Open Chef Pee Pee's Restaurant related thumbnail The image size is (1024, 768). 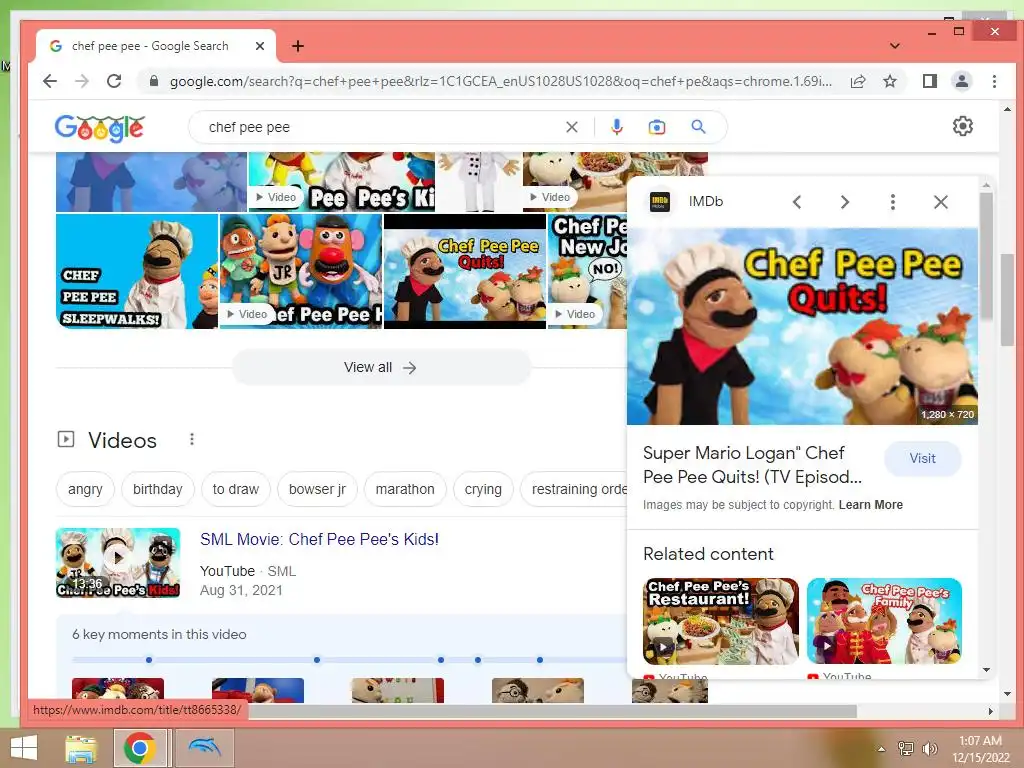pyautogui.click(x=720, y=621)
